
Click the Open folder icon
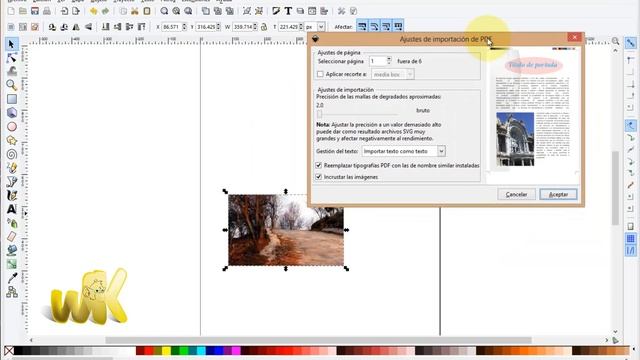23,11
